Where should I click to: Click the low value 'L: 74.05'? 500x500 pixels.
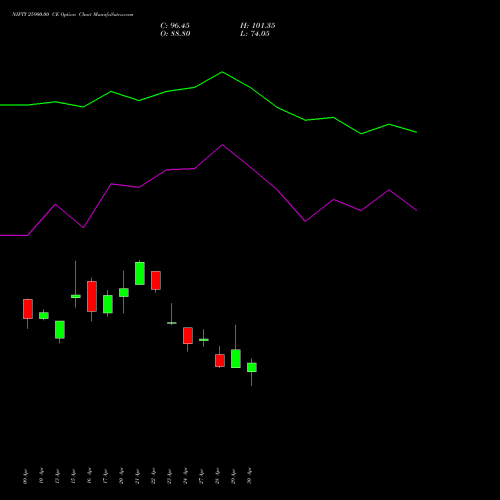(x=255, y=34)
